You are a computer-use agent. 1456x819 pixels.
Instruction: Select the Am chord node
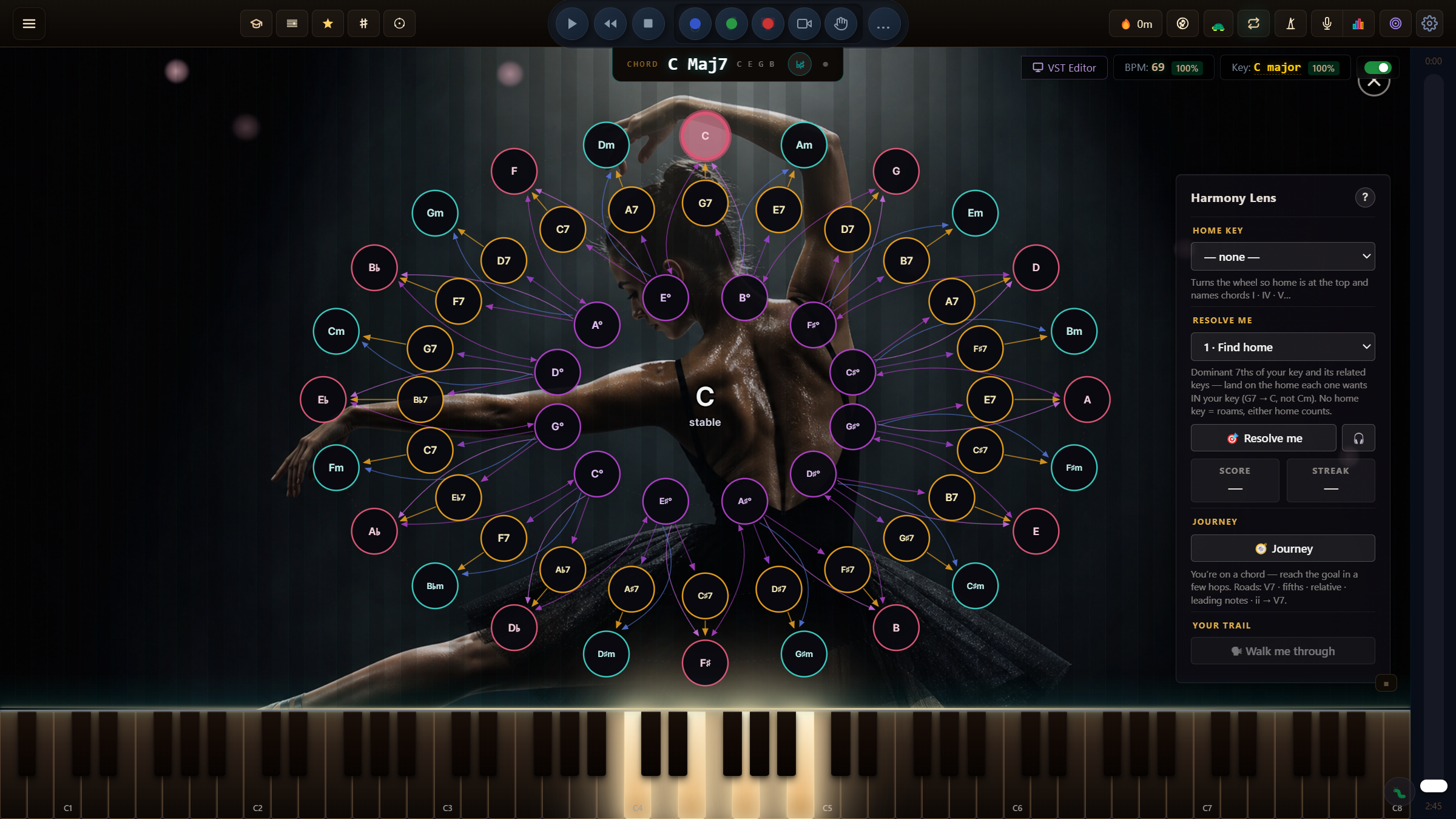(804, 145)
